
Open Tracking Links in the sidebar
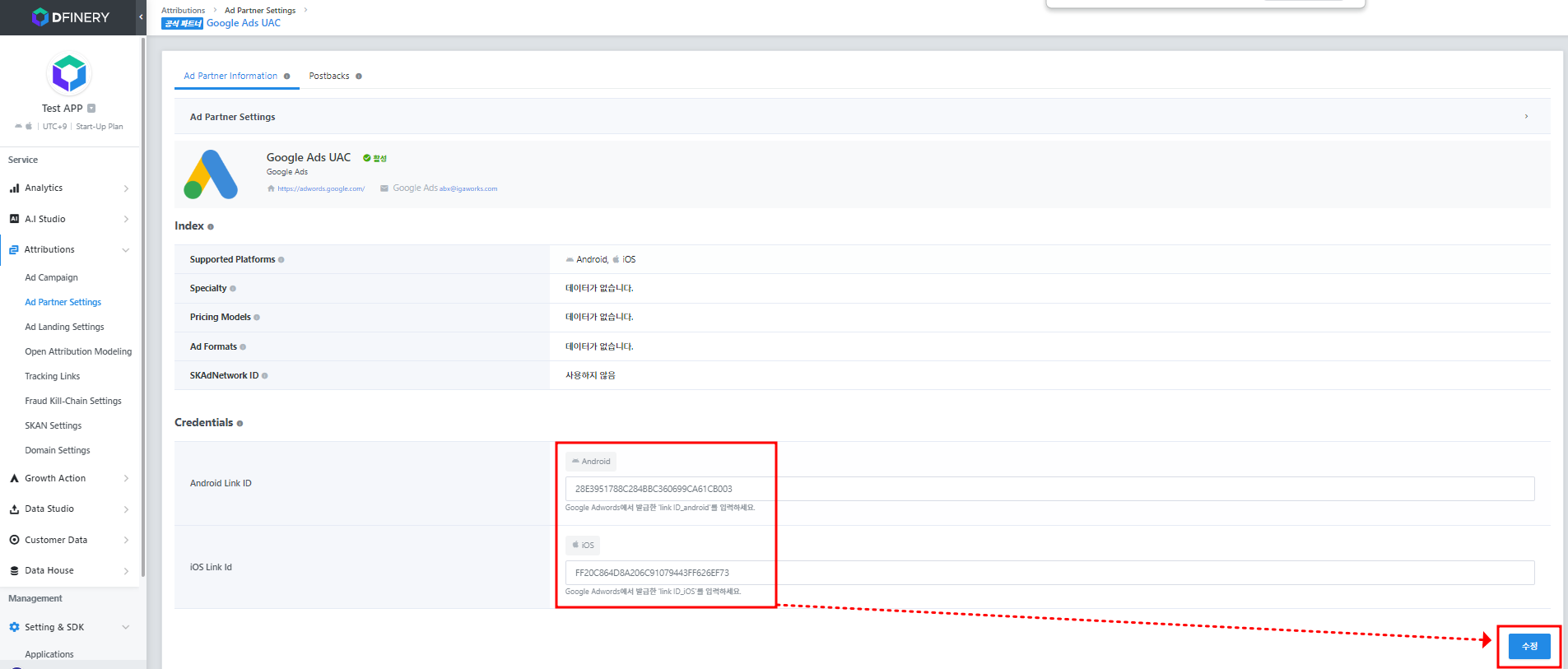click(53, 377)
